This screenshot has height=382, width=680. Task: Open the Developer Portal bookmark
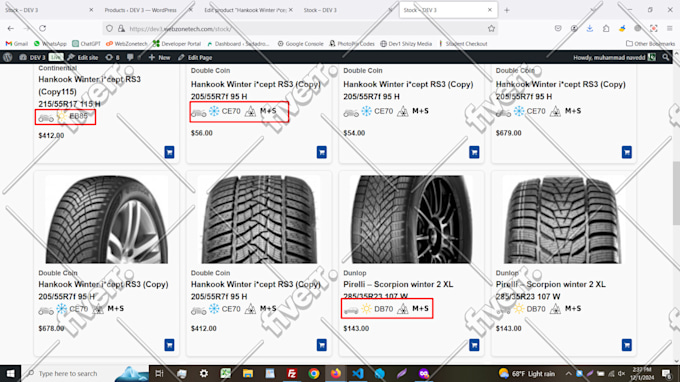click(x=177, y=44)
